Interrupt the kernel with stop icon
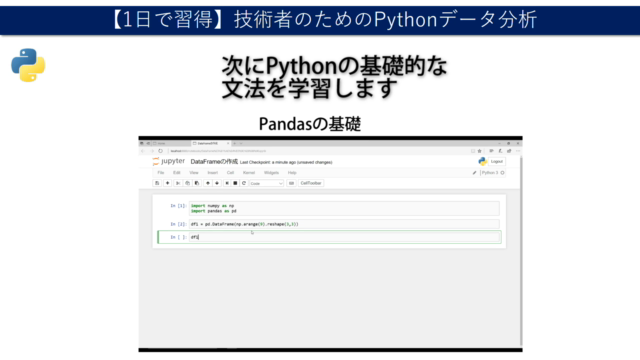This screenshot has width=640, height=360. point(235,183)
